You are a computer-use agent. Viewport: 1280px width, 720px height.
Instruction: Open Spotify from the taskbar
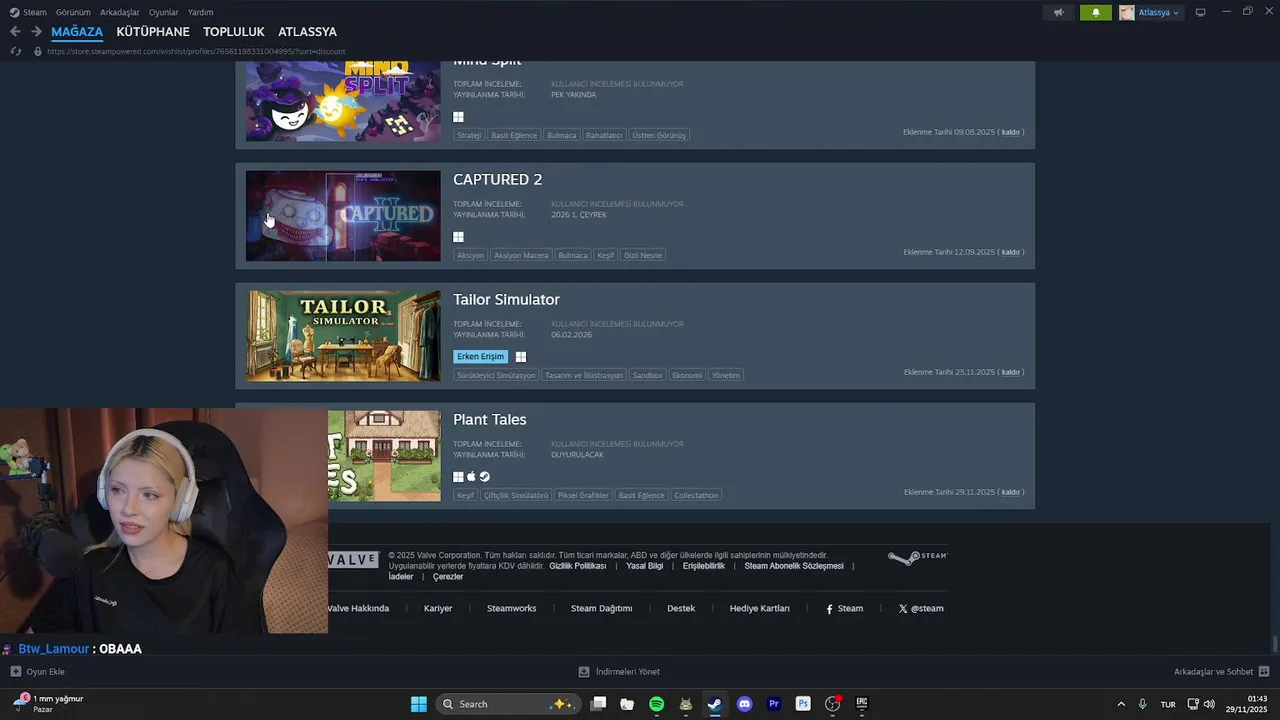[x=656, y=704]
